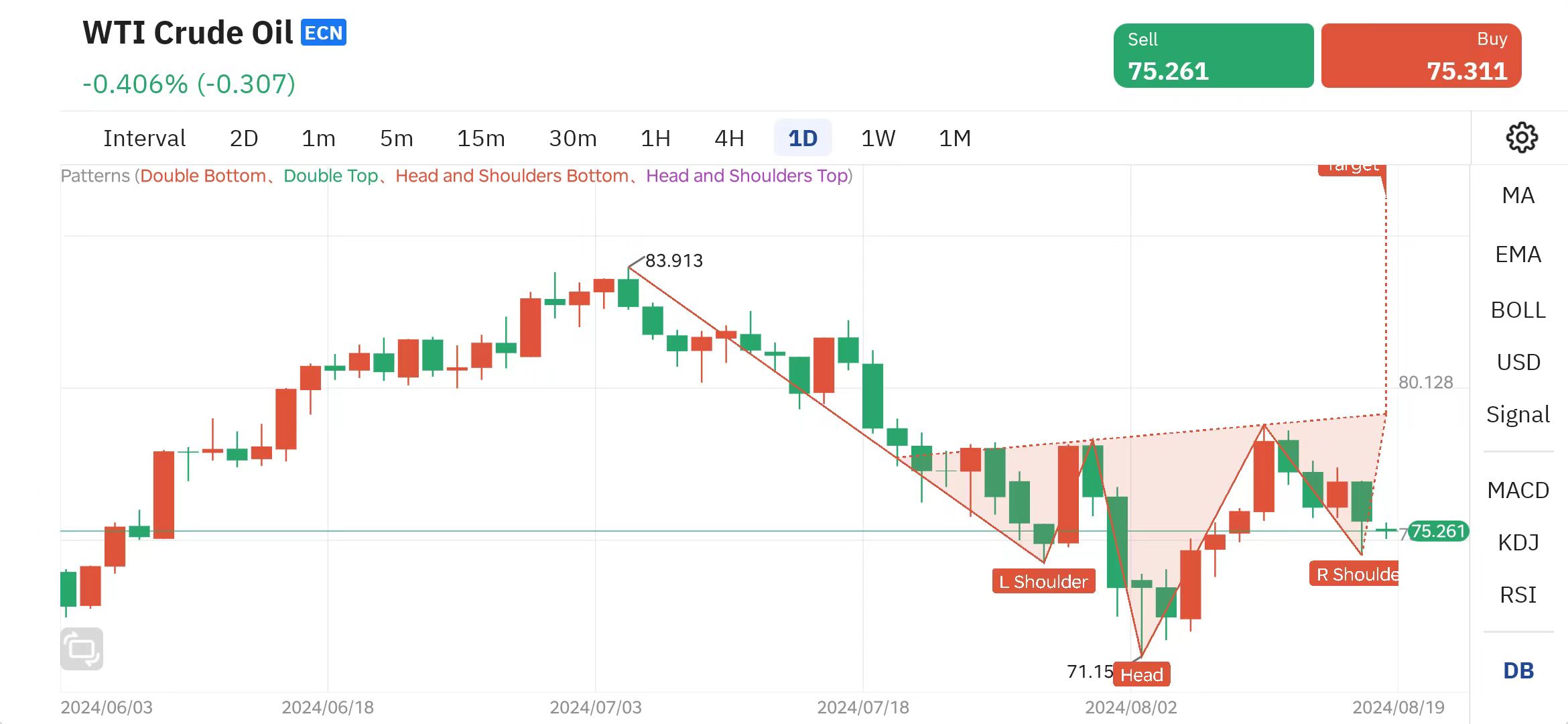Open the Interval selector

point(144,137)
